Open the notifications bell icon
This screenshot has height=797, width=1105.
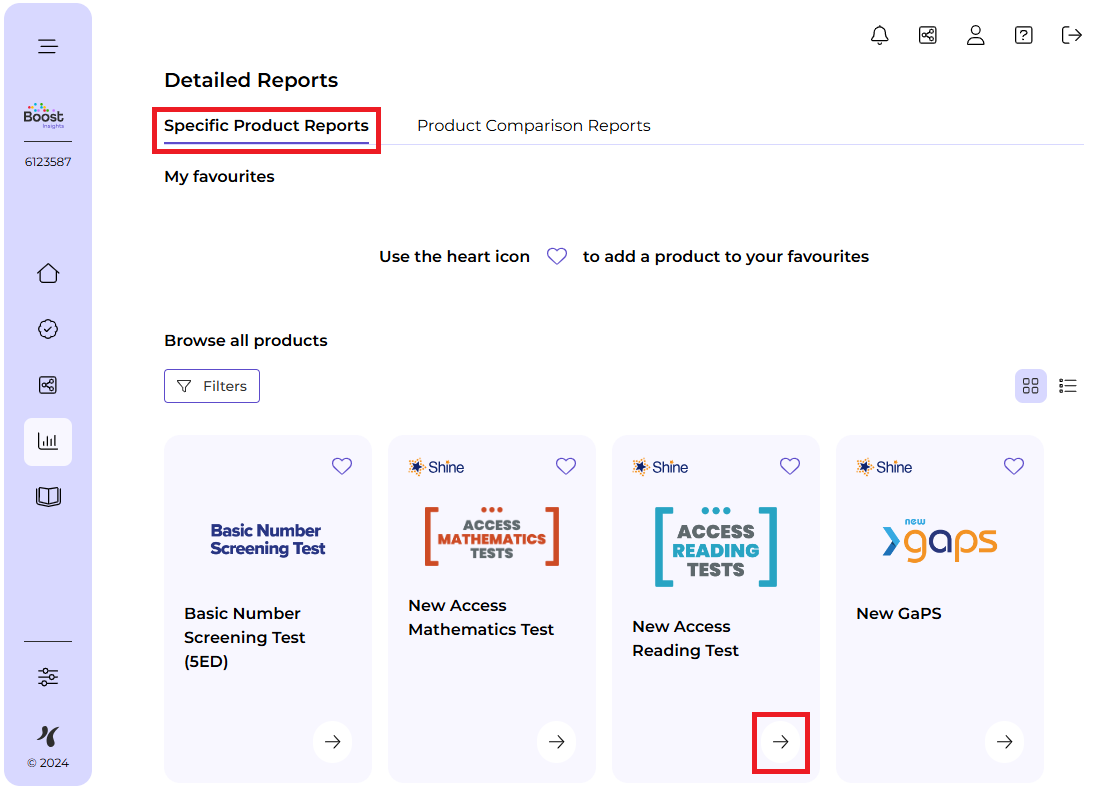[880, 36]
